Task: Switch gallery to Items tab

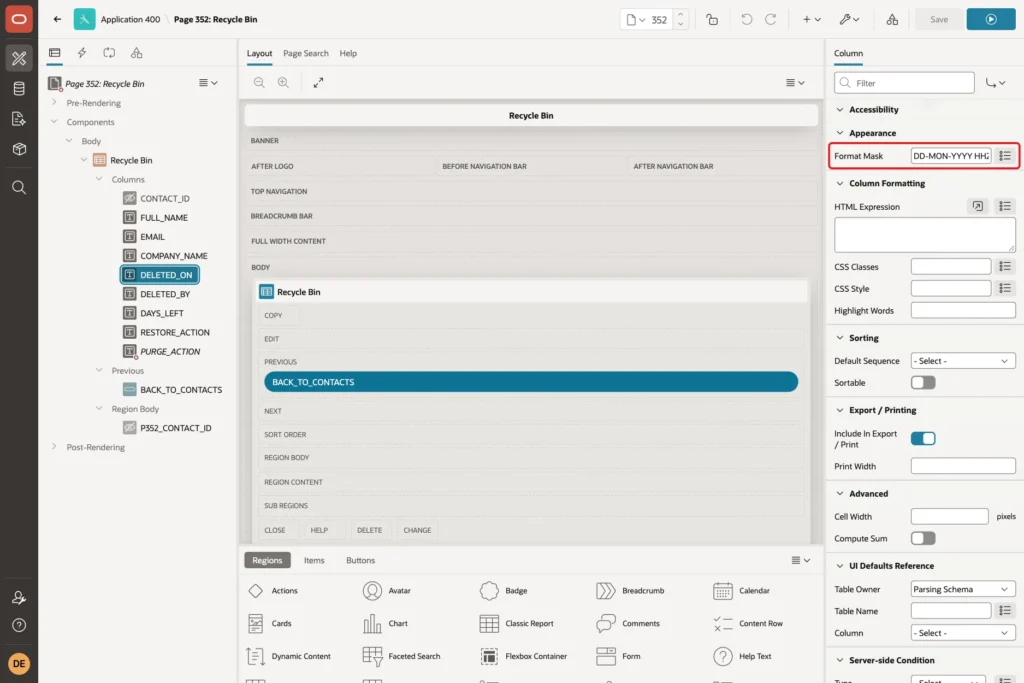Action: (x=314, y=560)
